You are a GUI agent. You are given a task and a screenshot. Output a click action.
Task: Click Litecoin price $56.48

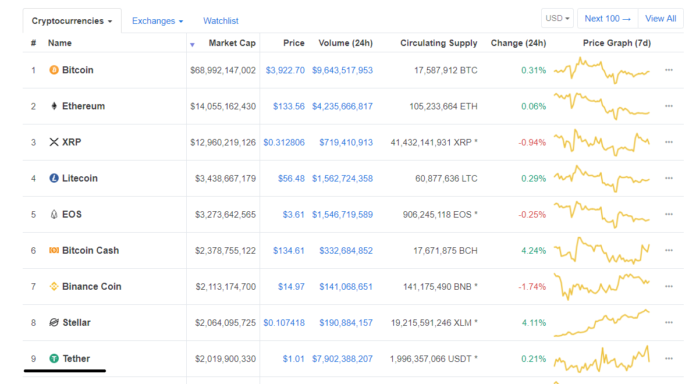coord(291,178)
